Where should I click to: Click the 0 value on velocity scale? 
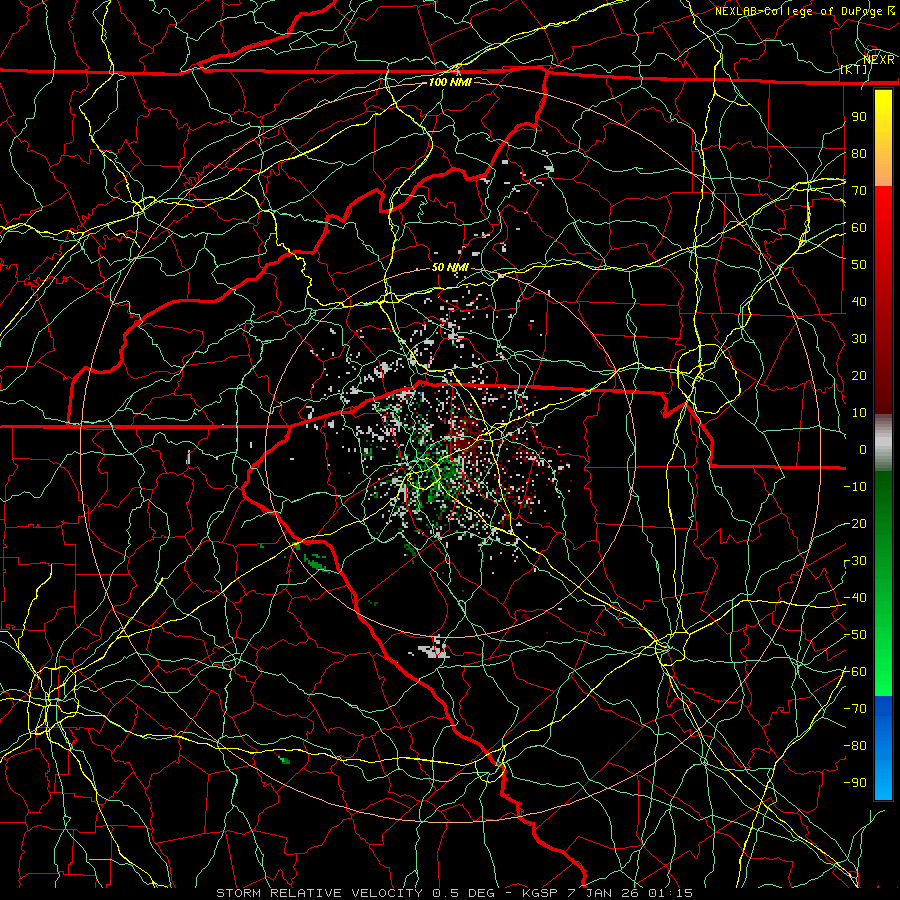[x=863, y=449]
